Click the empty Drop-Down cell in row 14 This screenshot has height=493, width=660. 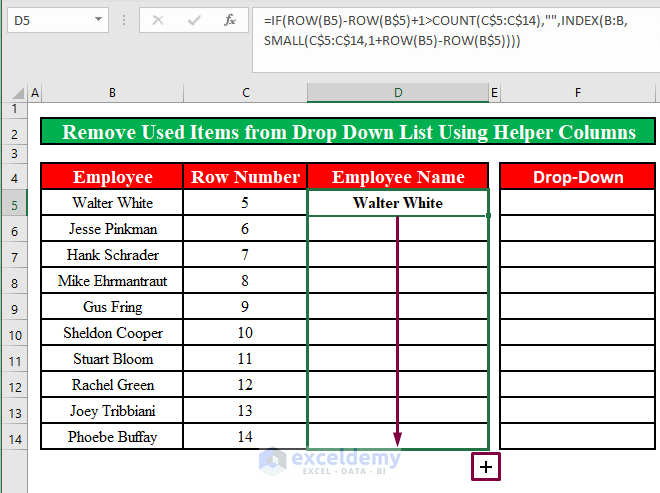click(x=578, y=437)
